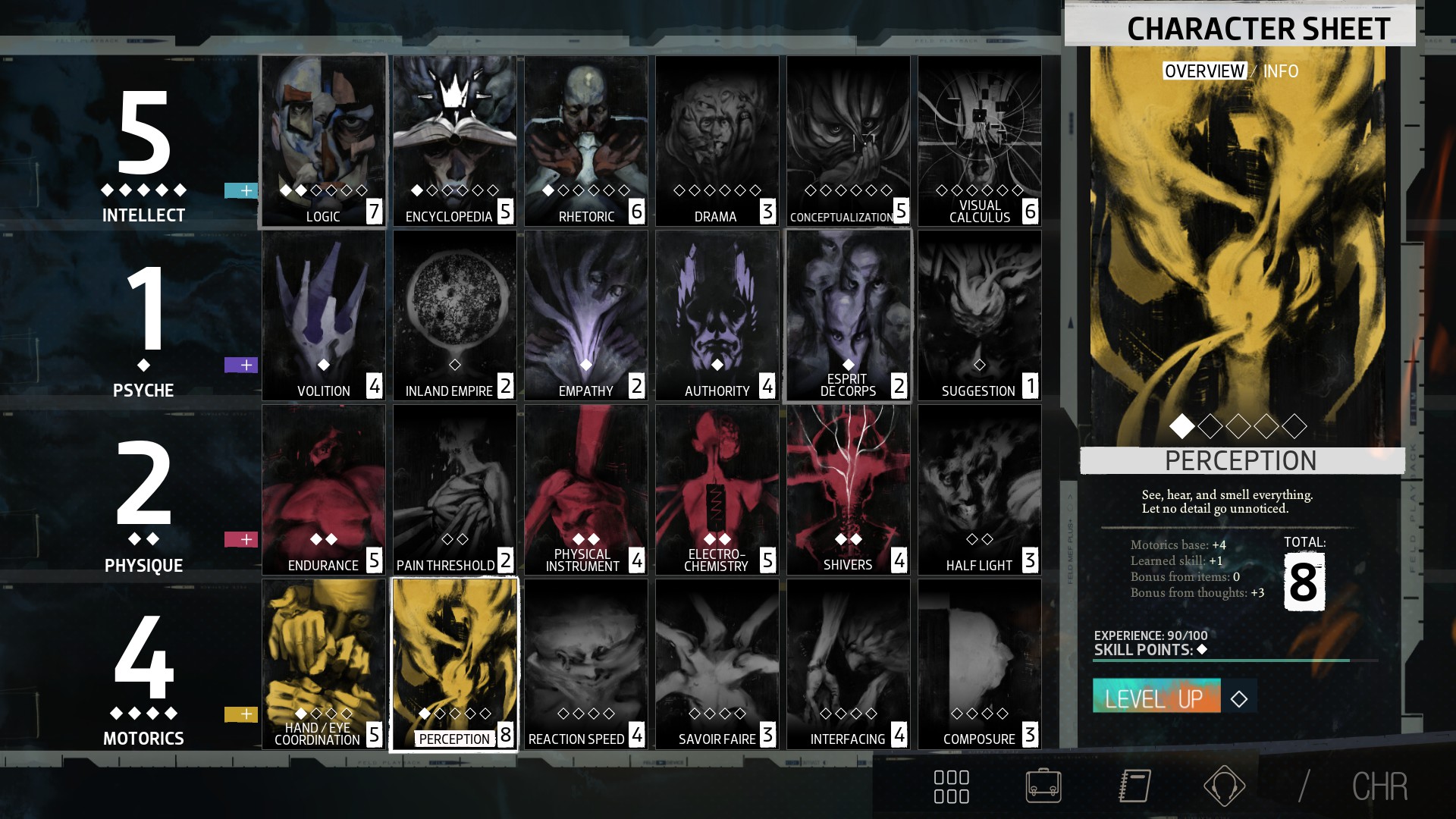
Task: Click the purple Psyche plus button
Action: [x=241, y=365]
